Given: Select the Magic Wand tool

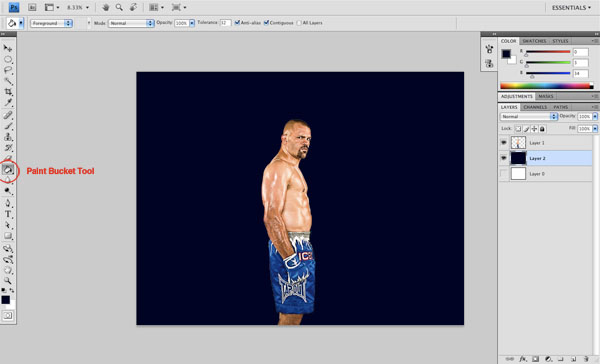Looking at the screenshot, I should (x=8, y=81).
